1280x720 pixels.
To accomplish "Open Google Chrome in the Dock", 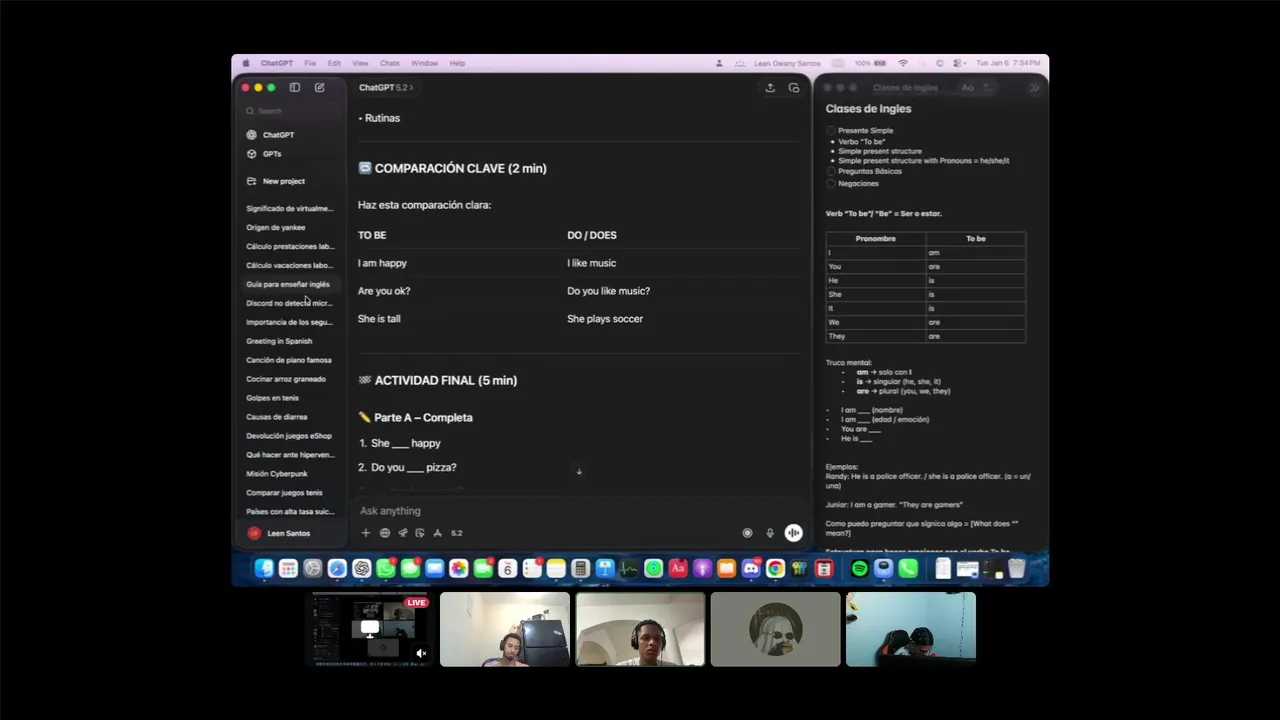I will point(775,568).
